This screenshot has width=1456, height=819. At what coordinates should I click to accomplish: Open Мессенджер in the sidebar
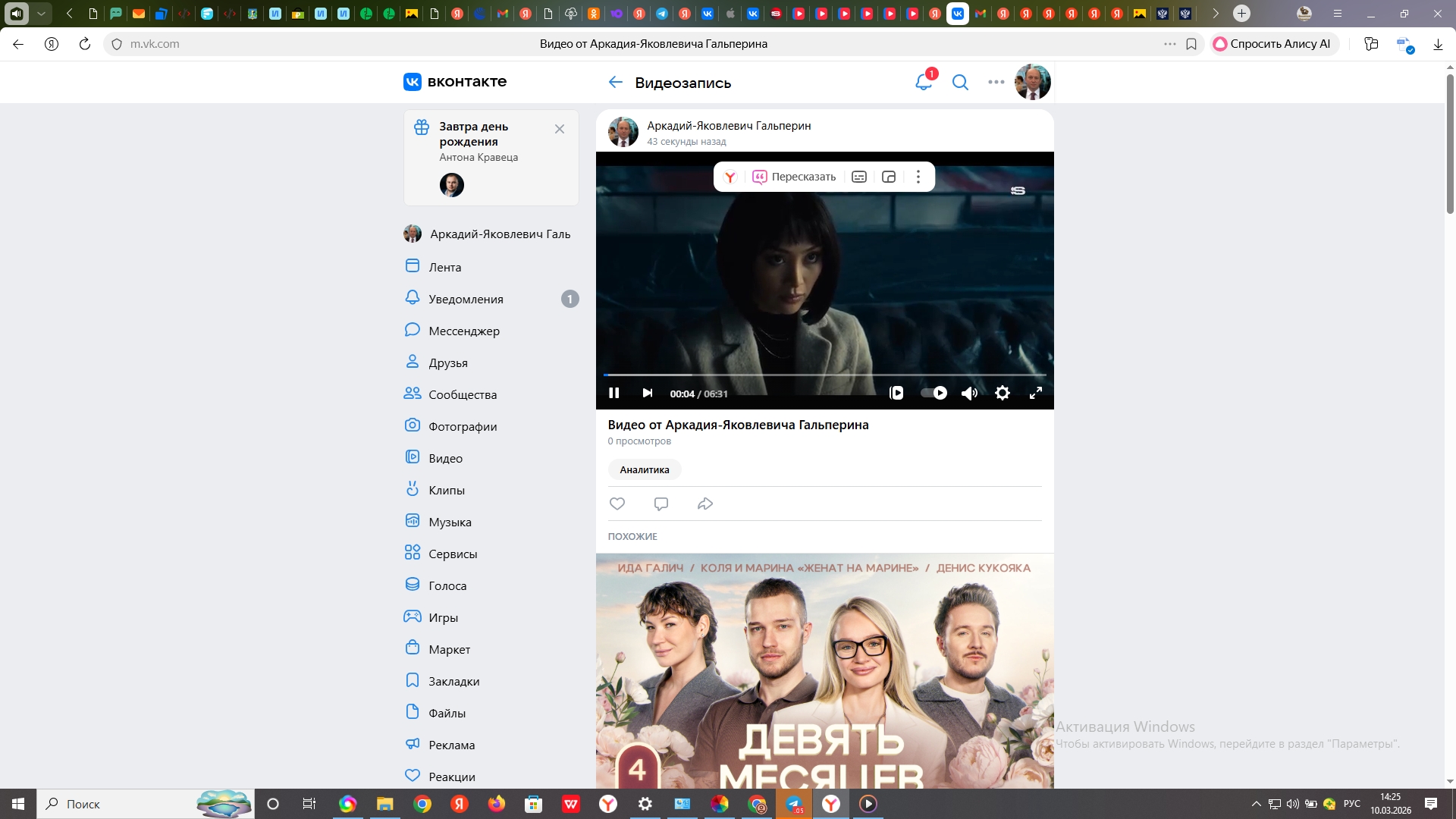pyautogui.click(x=463, y=331)
